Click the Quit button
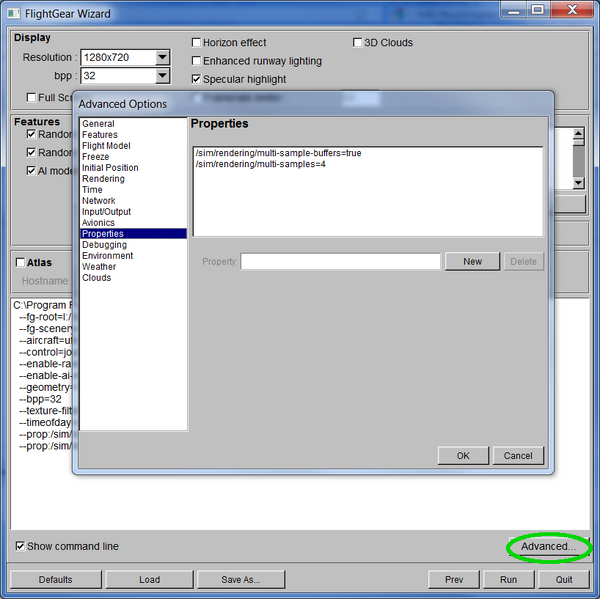The height and width of the screenshot is (599, 600). coord(564,579)
